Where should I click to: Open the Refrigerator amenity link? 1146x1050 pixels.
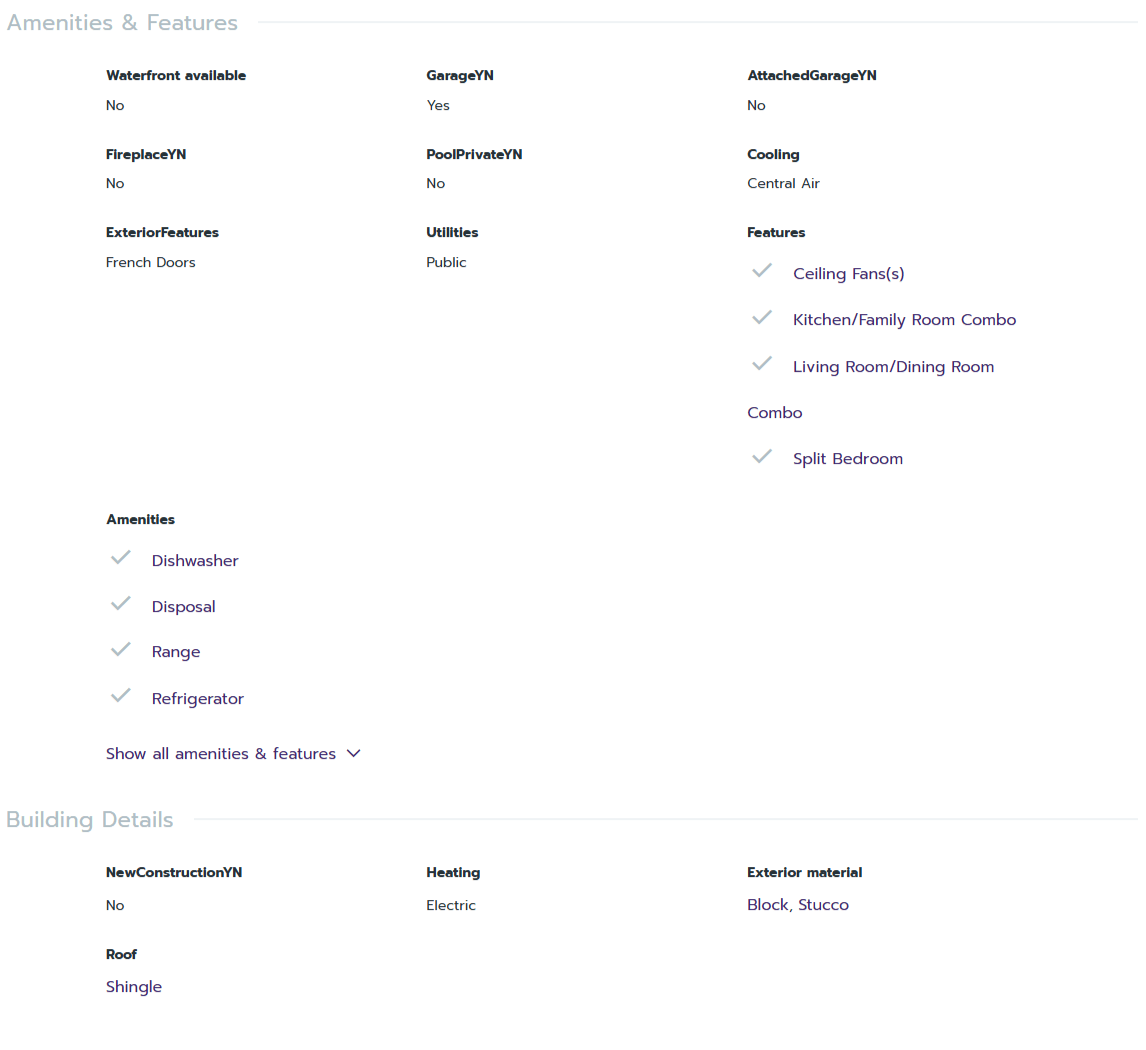197,699
